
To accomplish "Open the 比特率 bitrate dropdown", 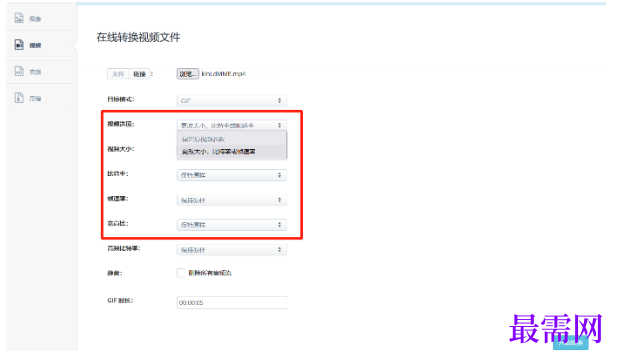I will 232,175.
